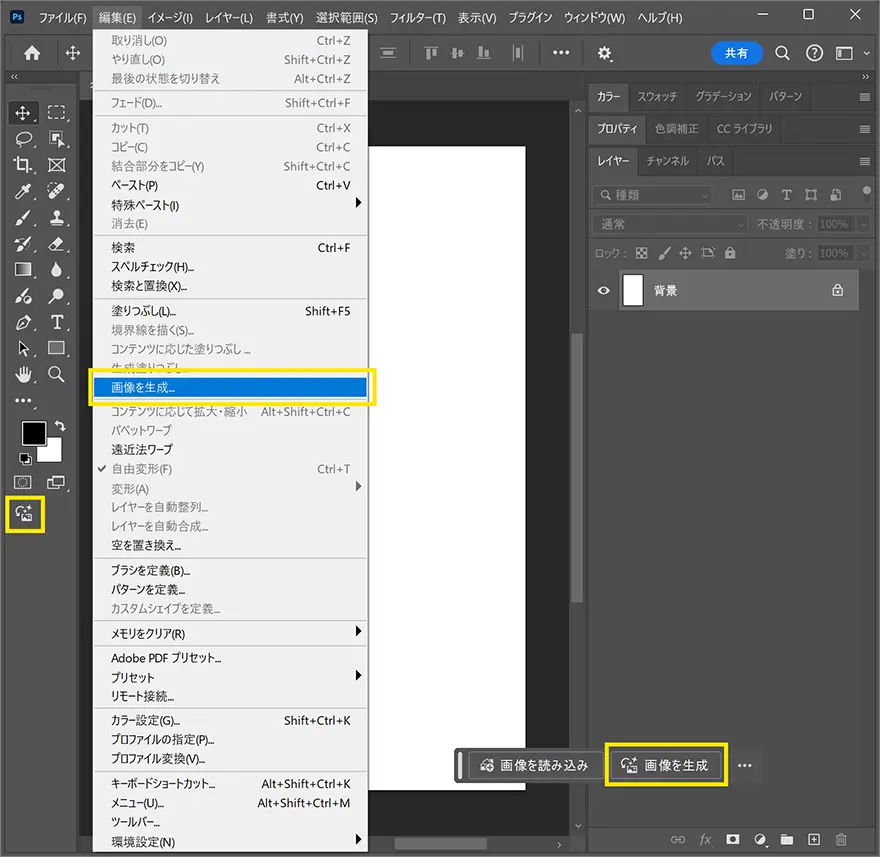Select the Eraser tool

pyautogui.click(x=56, y=244)
